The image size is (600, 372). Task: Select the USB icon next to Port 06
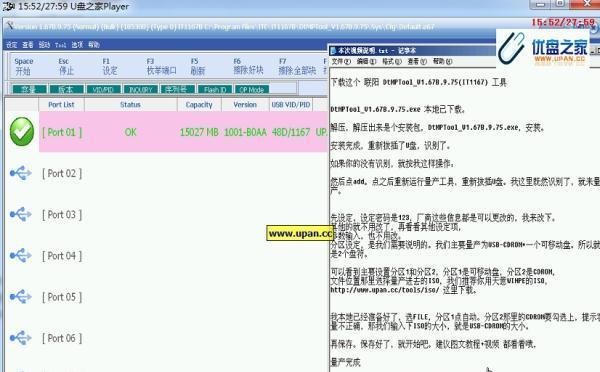point(21,338)
